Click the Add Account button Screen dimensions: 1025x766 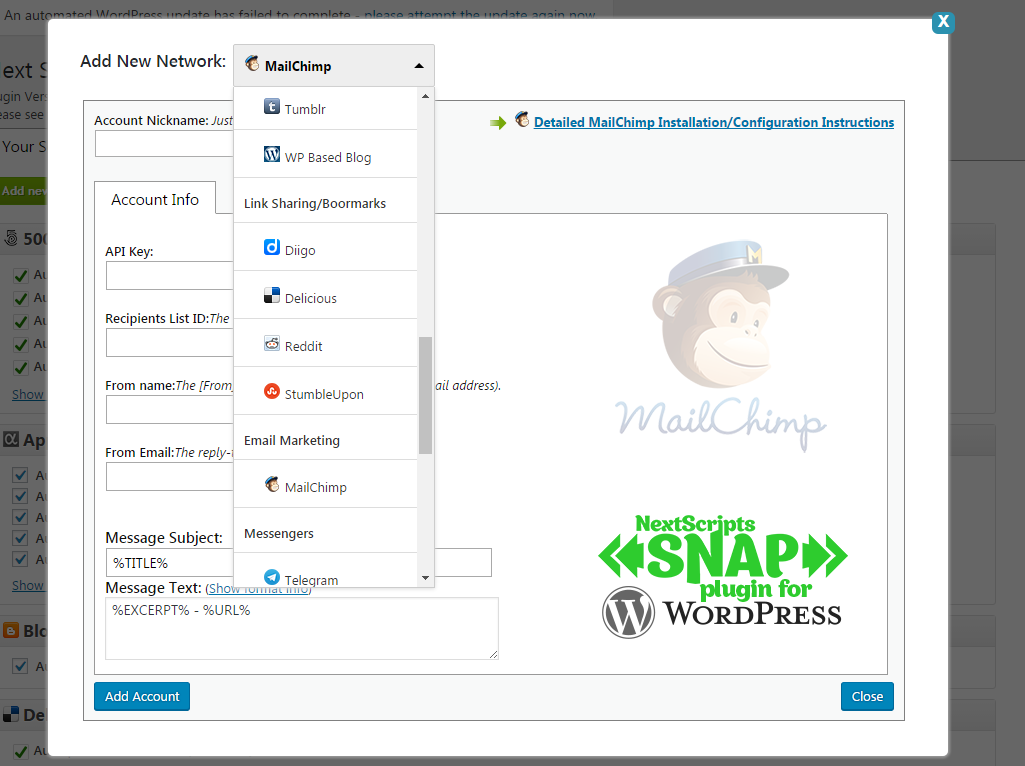point(142,696)
